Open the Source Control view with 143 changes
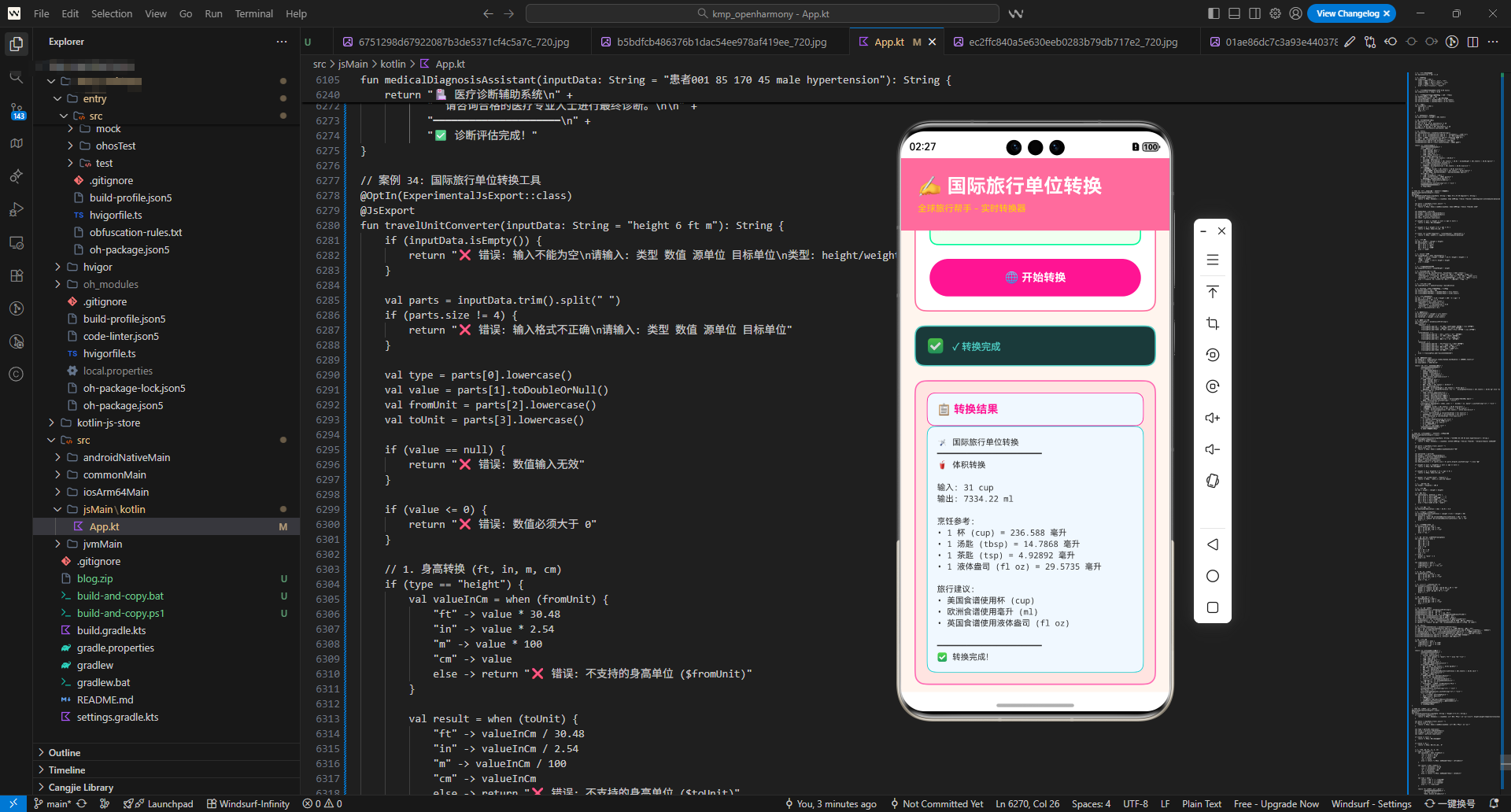Image resolution: width=1511 pixels, height=812 pixels. tap(17, 110)
